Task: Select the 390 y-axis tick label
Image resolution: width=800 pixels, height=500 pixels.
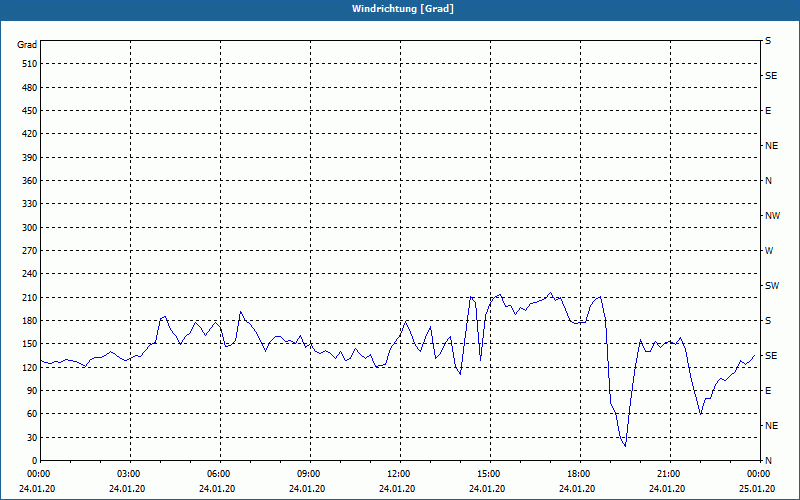Action: [x=30, y=158]
